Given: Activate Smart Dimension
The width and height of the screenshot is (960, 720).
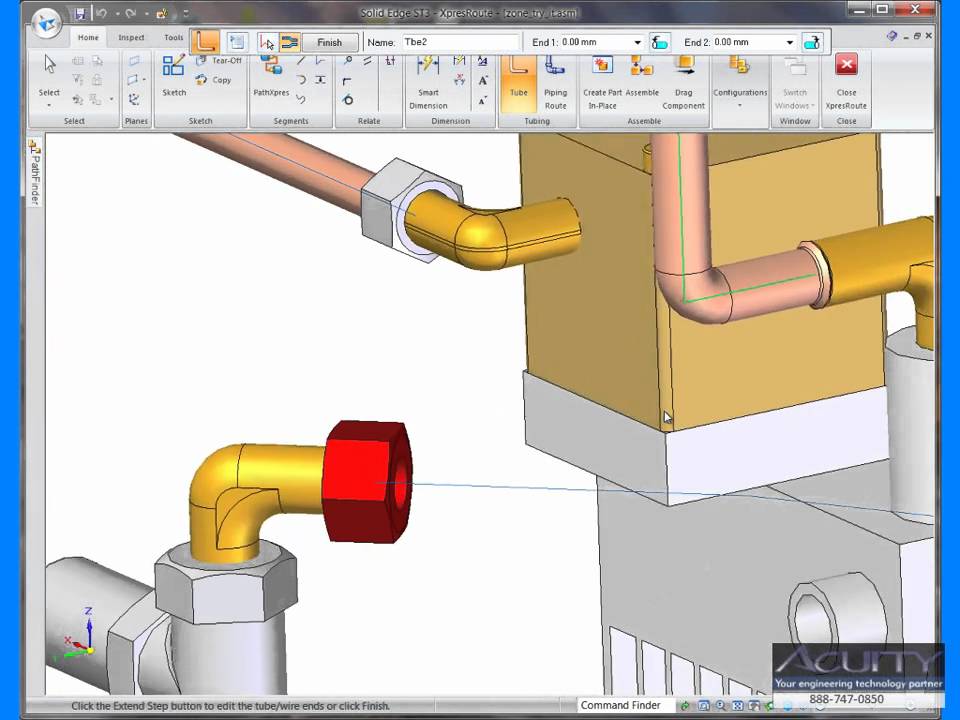Looking at the screenshot, I should point(428,82).
